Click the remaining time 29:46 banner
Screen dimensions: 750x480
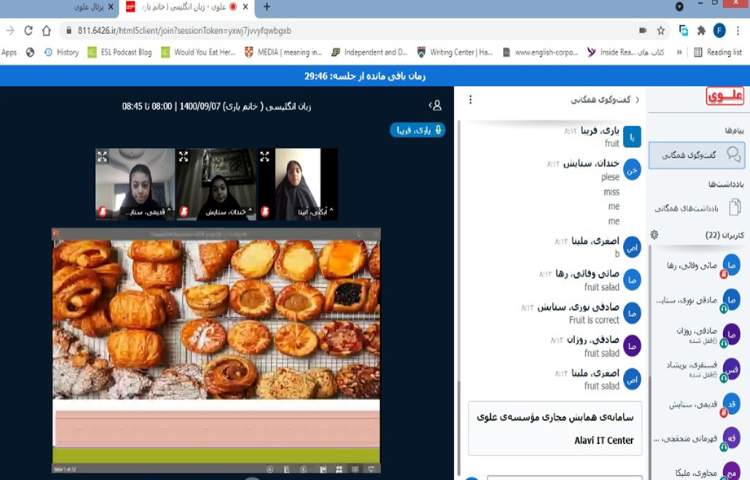click(x=365, y=76)
